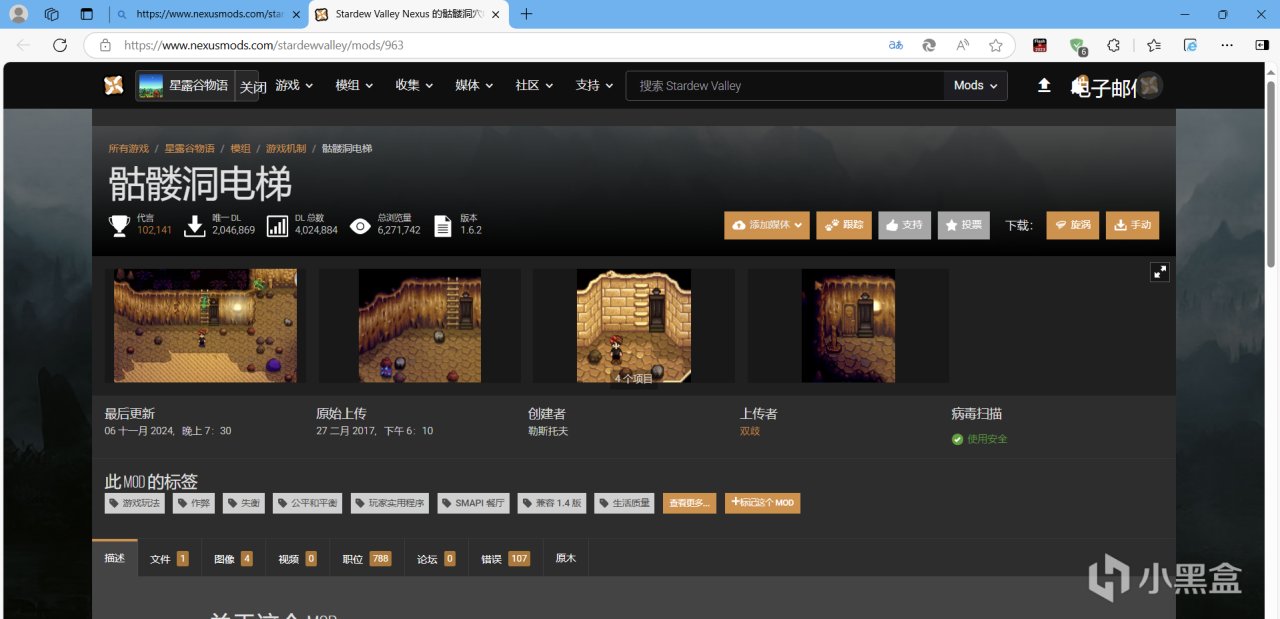1280x619 pixels.
Task: Open the workspaces icon in title bar
Action: pos(52,14)
